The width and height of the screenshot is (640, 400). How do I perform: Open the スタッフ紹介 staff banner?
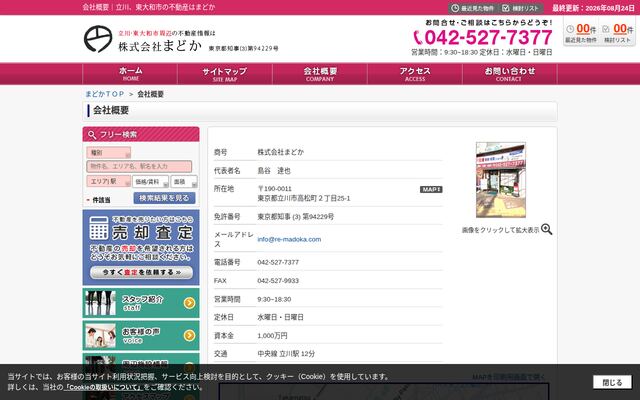pyautogui.click(x=141, y=303)
